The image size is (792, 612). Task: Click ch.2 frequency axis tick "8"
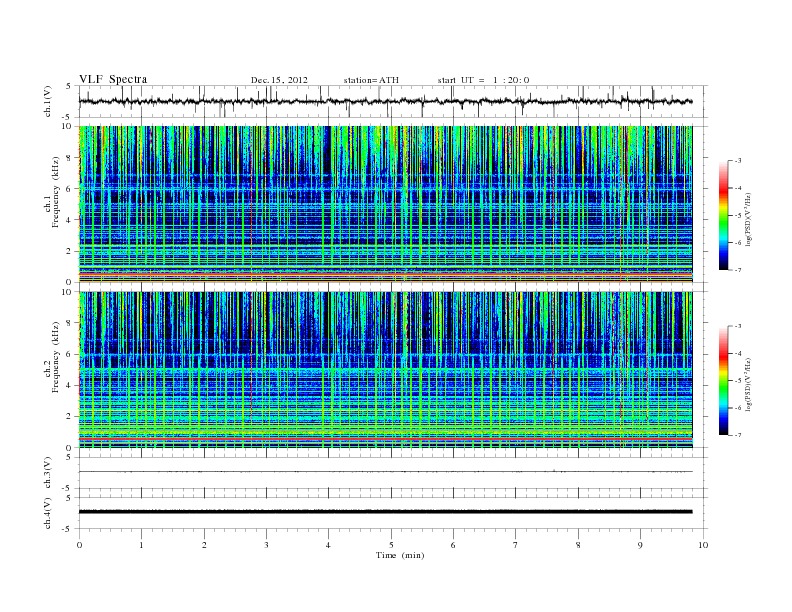click(x=69, y=323)
